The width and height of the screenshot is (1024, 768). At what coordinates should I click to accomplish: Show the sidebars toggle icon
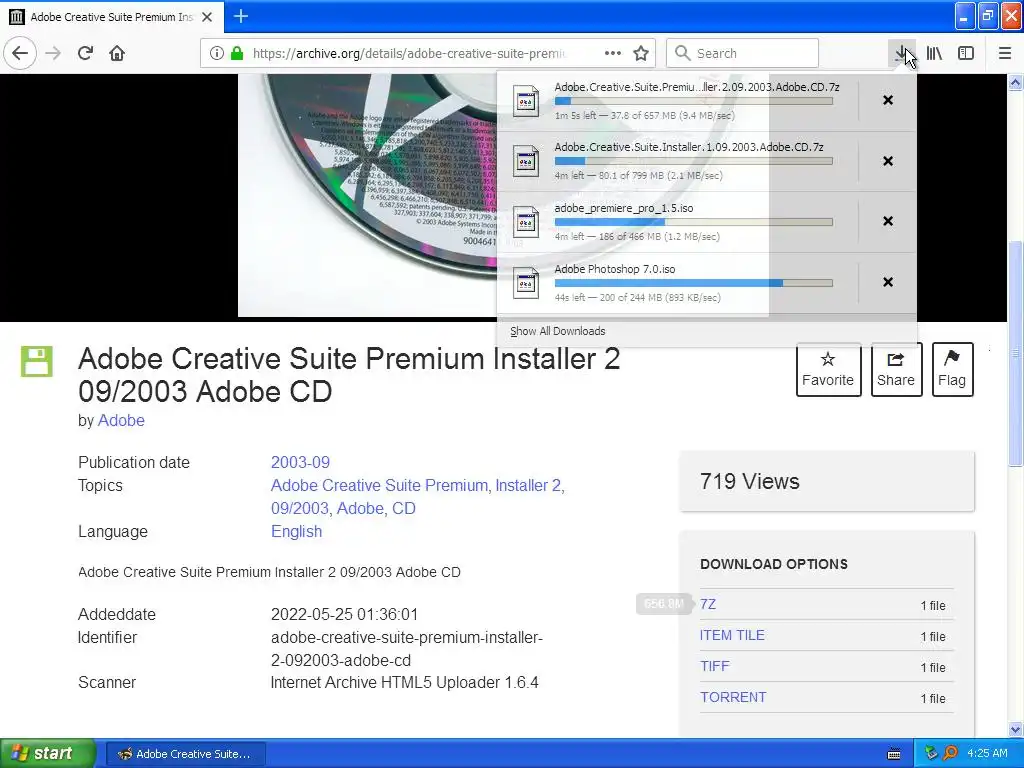(966, 53)
